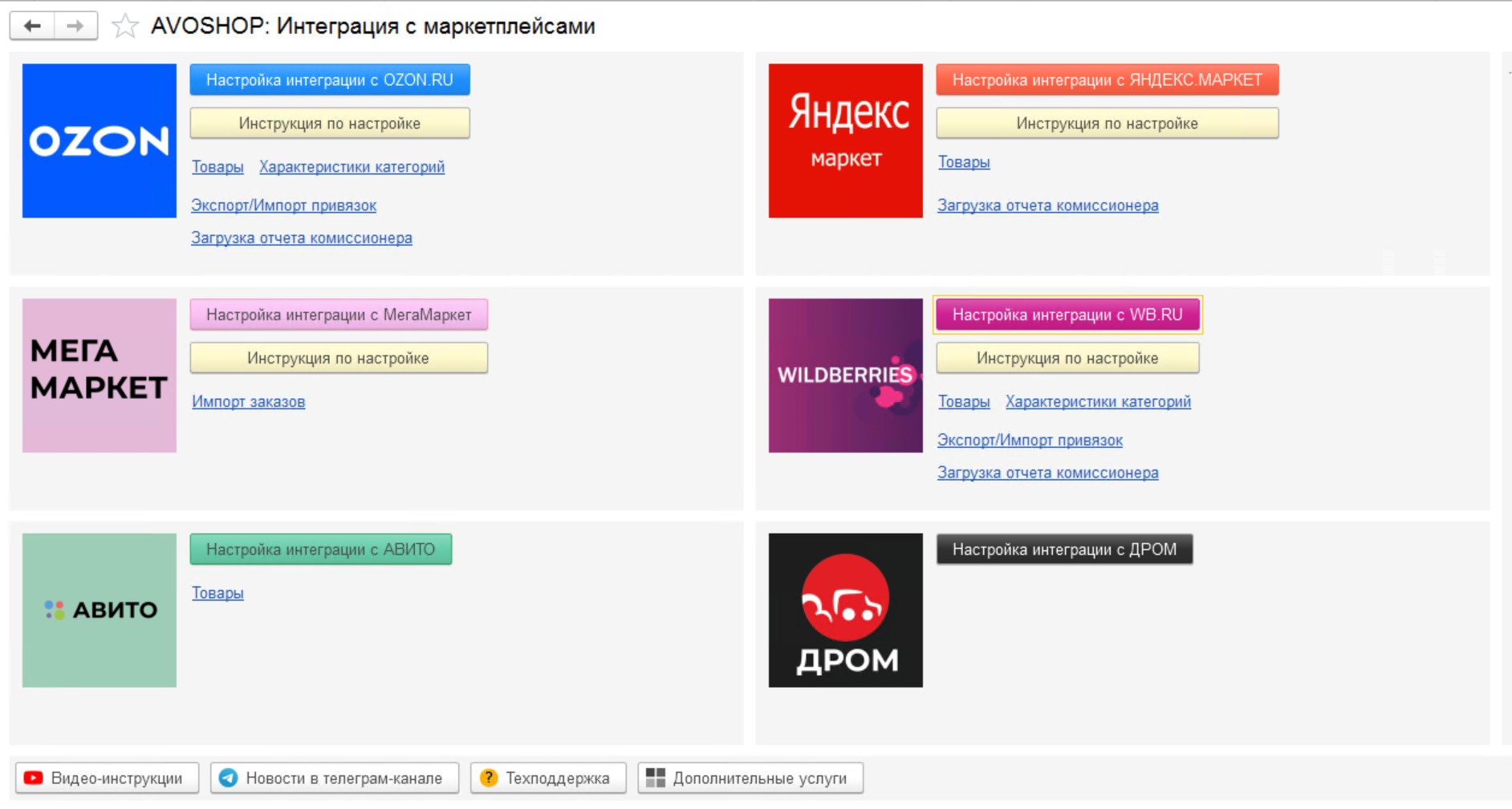Open Новости в телеграм-канале
This screenshot has height=809, width=1512.
[335, 778]
